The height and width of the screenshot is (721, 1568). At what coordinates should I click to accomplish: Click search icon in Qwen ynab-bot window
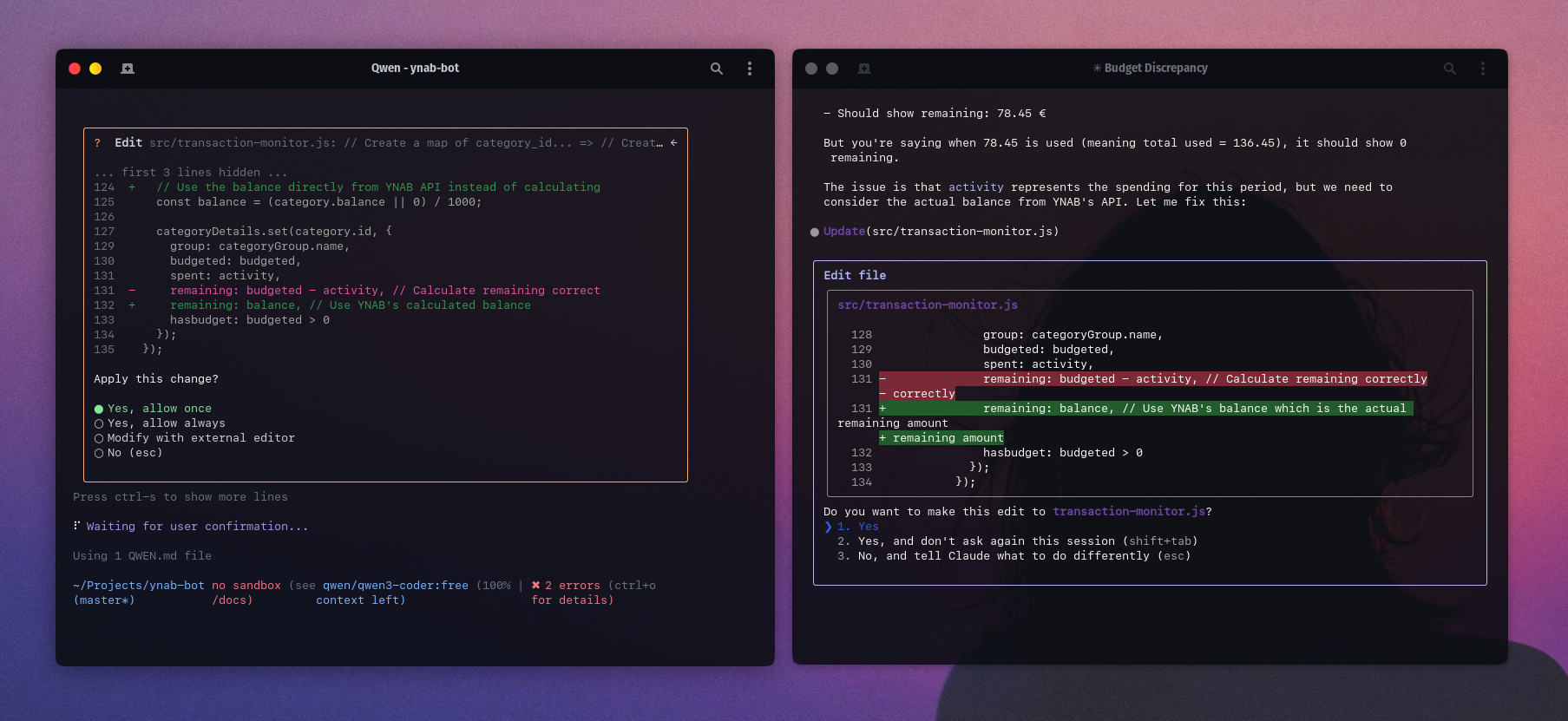(717, 69)
